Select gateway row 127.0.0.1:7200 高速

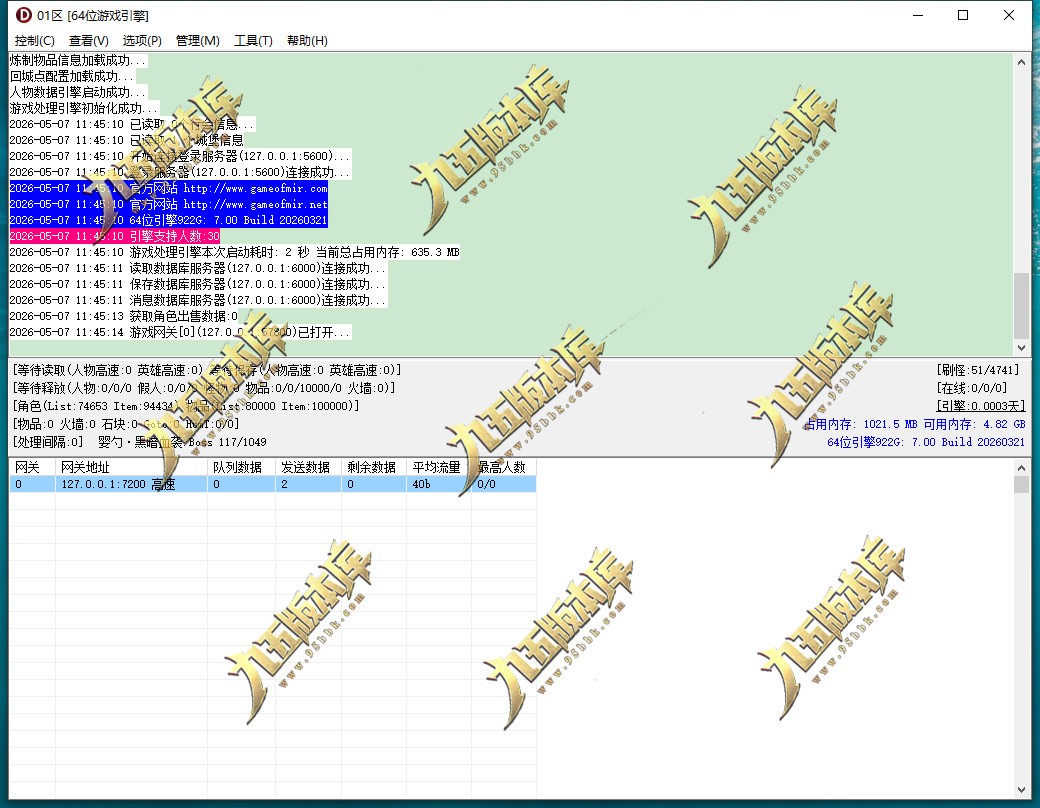tap(273, 484)
